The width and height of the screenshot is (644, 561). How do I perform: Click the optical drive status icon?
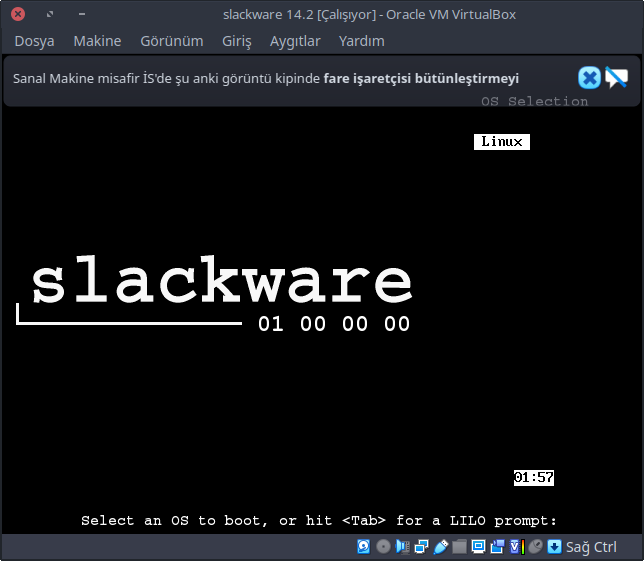383,547
